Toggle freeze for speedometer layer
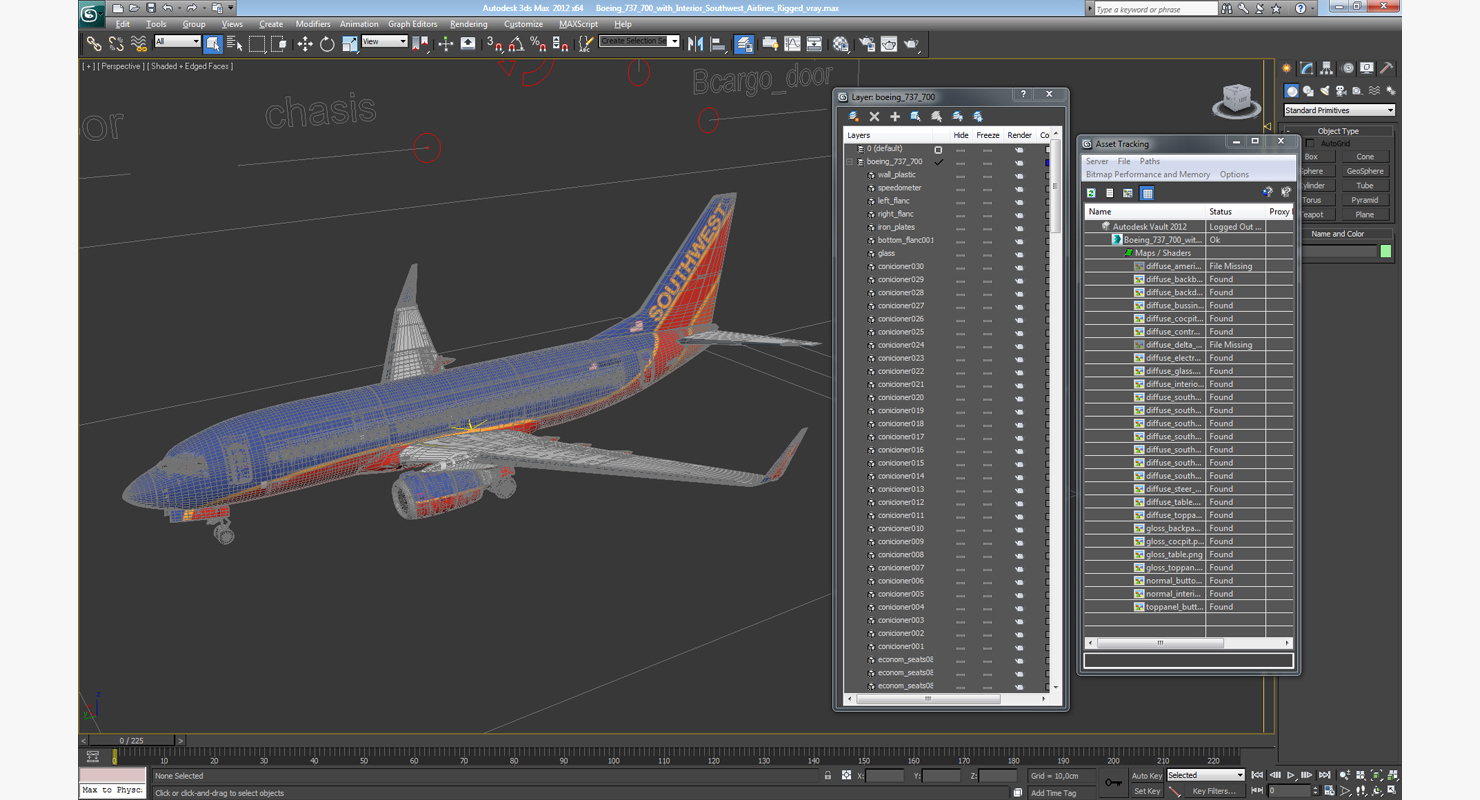This screenshot has height=800, width=1480. pos(987,188)
